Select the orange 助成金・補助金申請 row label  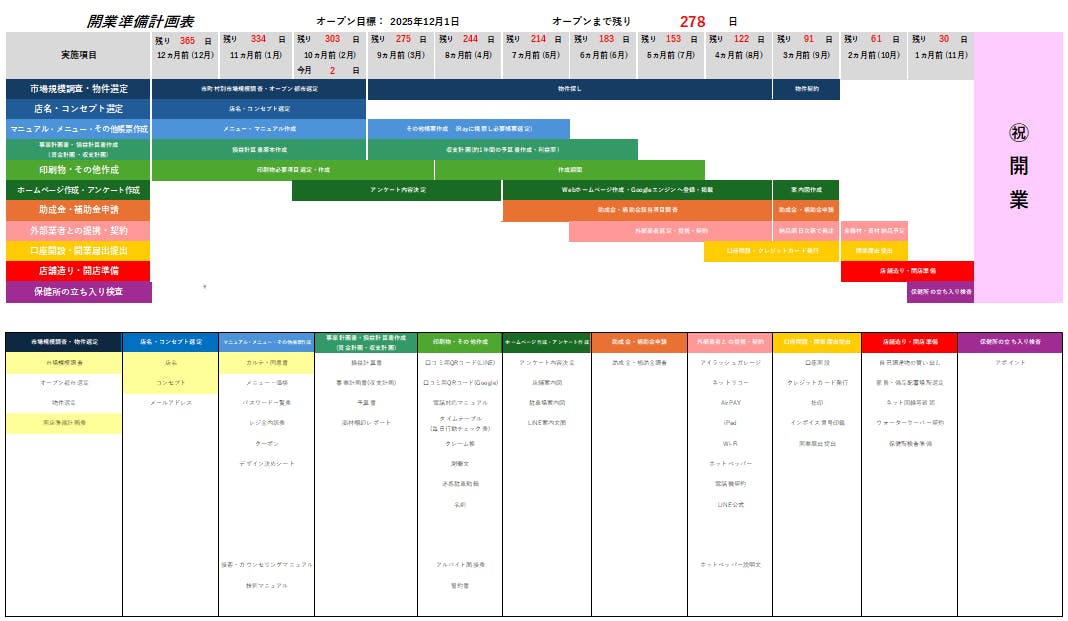coord(79,211)
